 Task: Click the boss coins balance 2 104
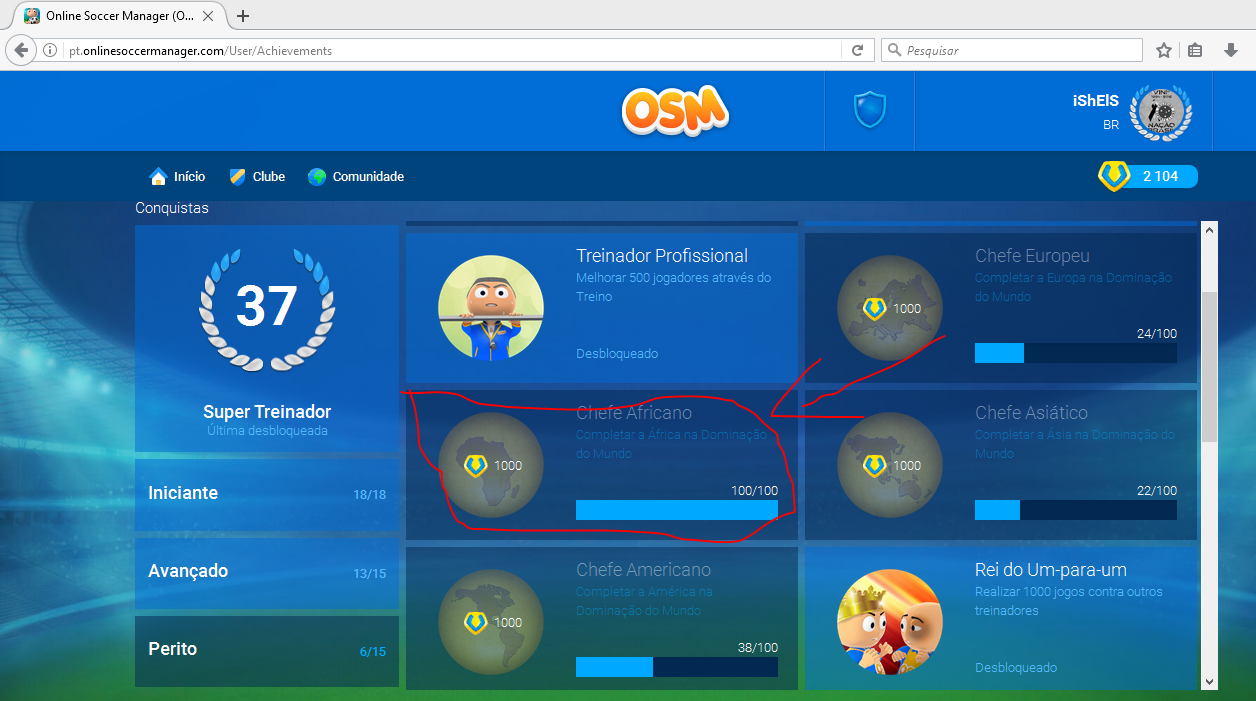(1148, 176)
